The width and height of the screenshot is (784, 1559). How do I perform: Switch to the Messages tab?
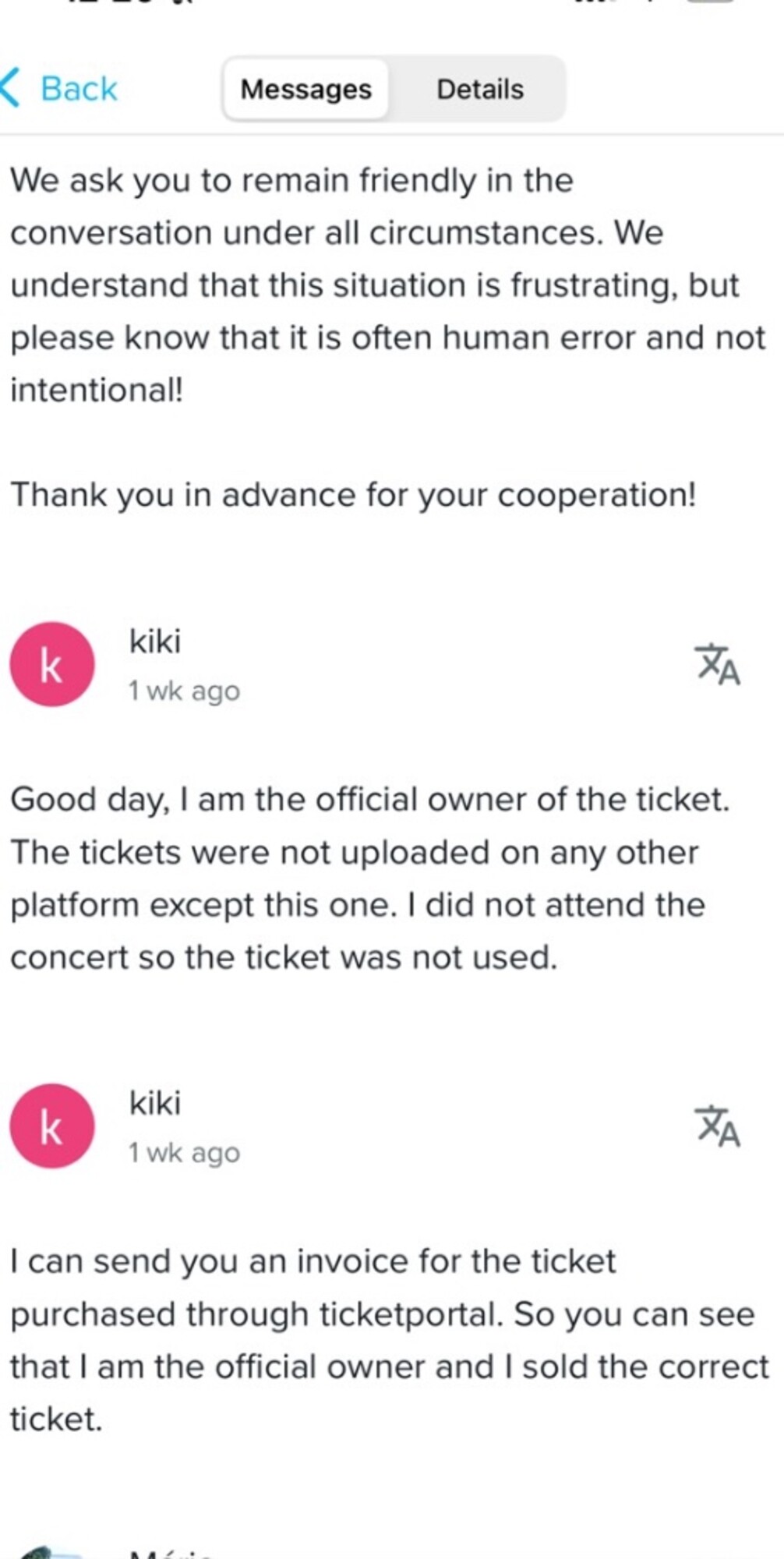pos(305,90)
